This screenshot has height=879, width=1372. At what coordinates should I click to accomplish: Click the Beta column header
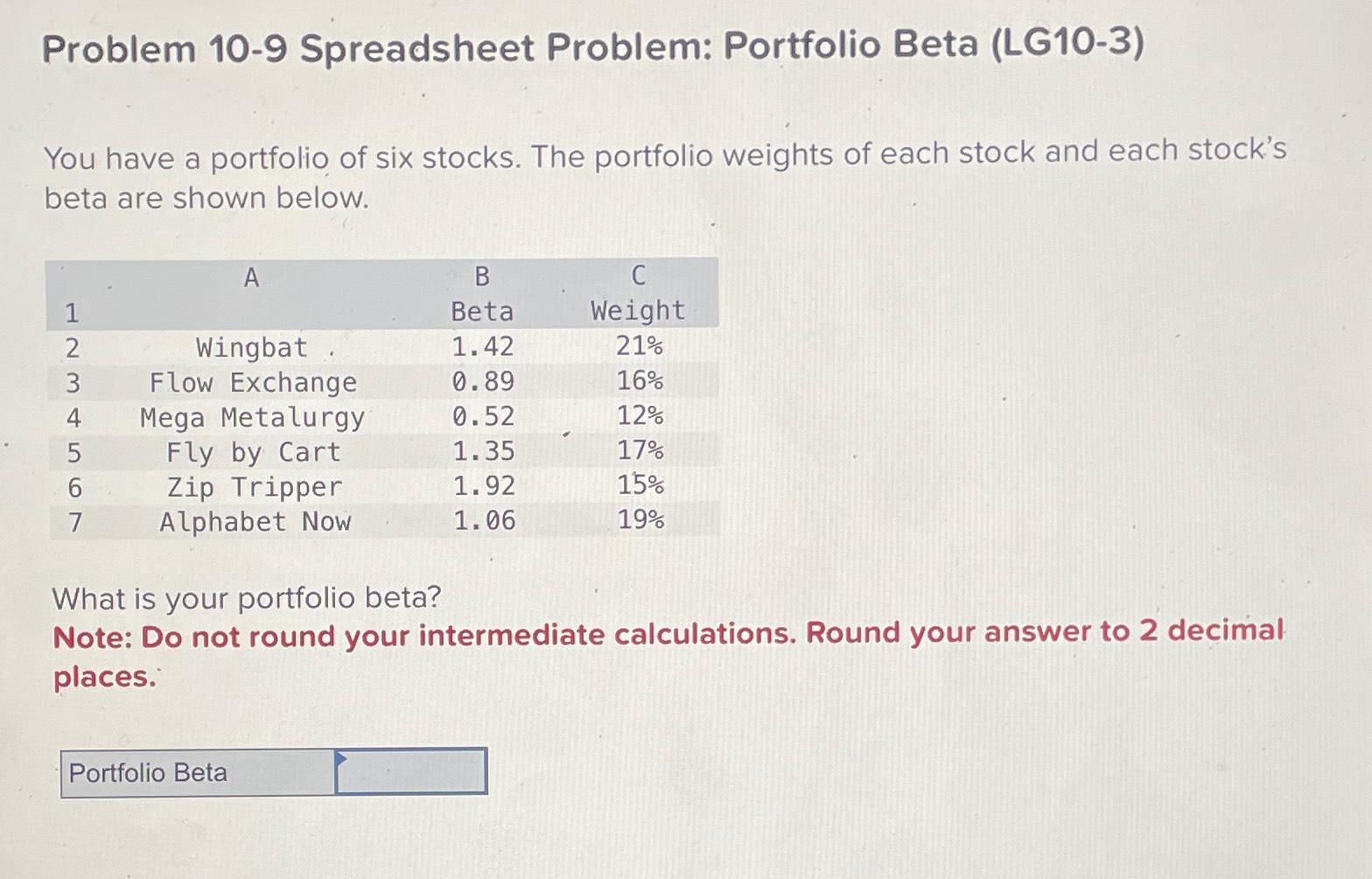(482, 310)
